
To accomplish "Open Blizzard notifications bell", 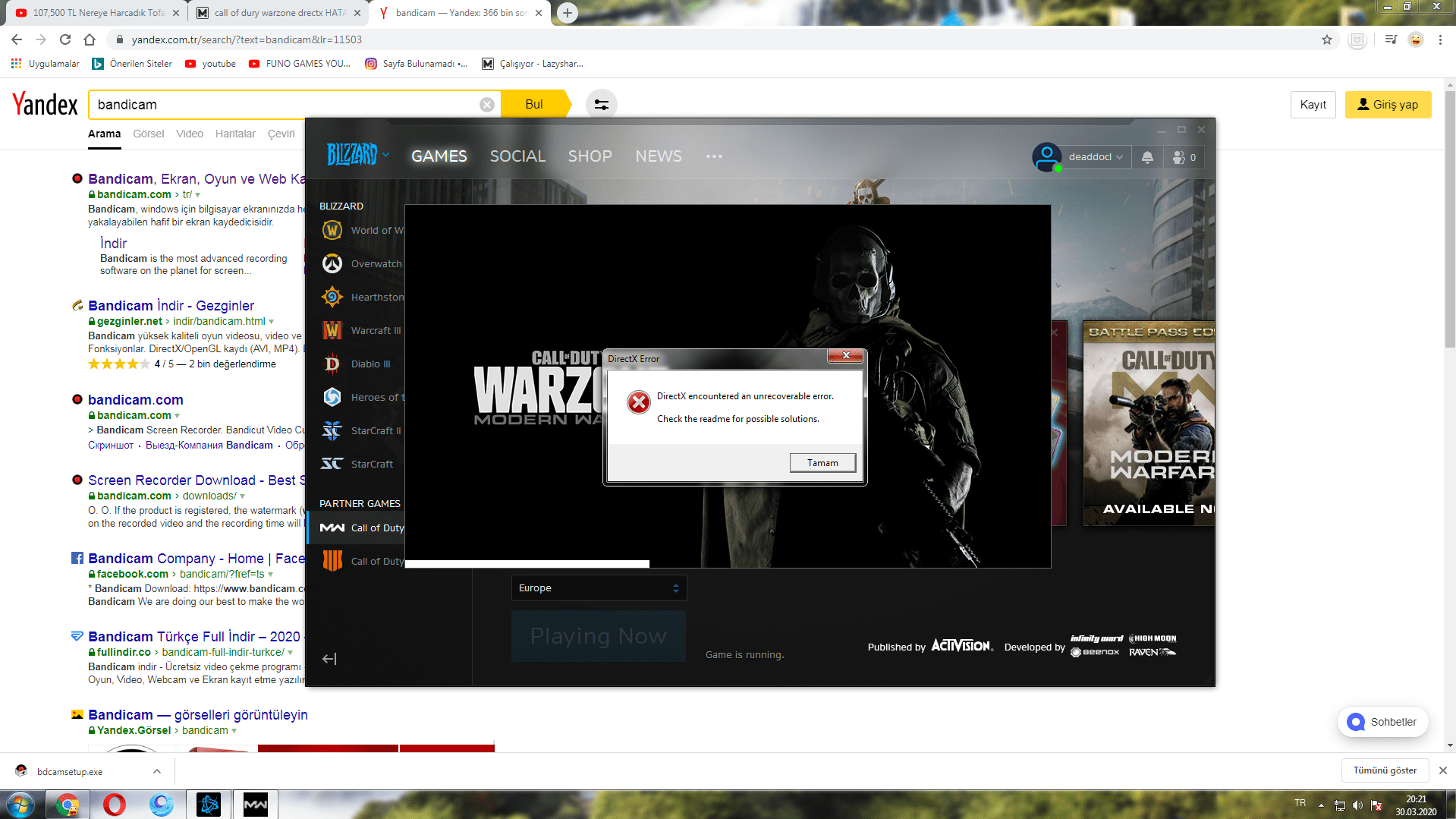I will coord(1147,157).
